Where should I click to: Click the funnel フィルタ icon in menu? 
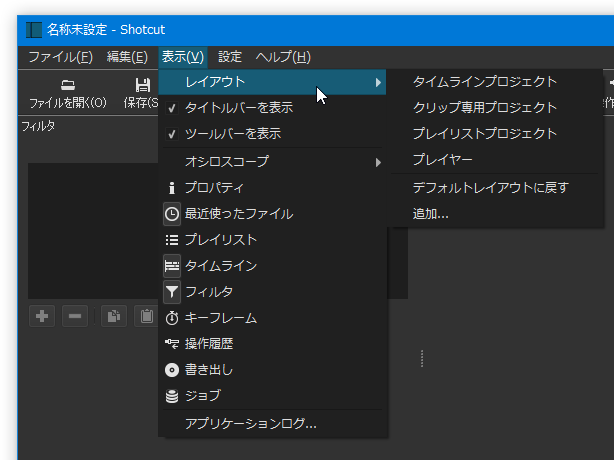tap(172, 292)
